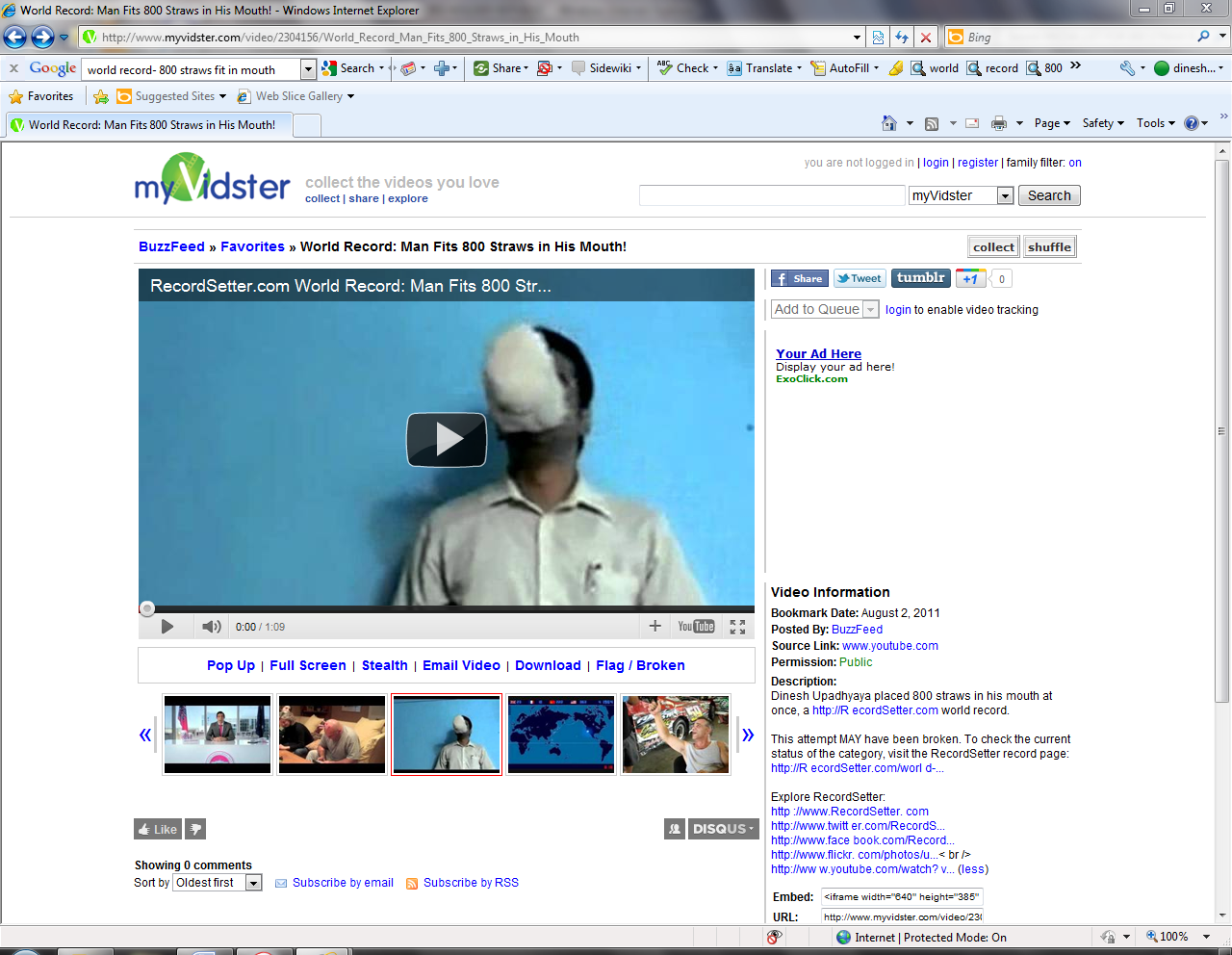Click the print icon in command bar
The height and width of the screenshot is (955, 1232).
999,123
